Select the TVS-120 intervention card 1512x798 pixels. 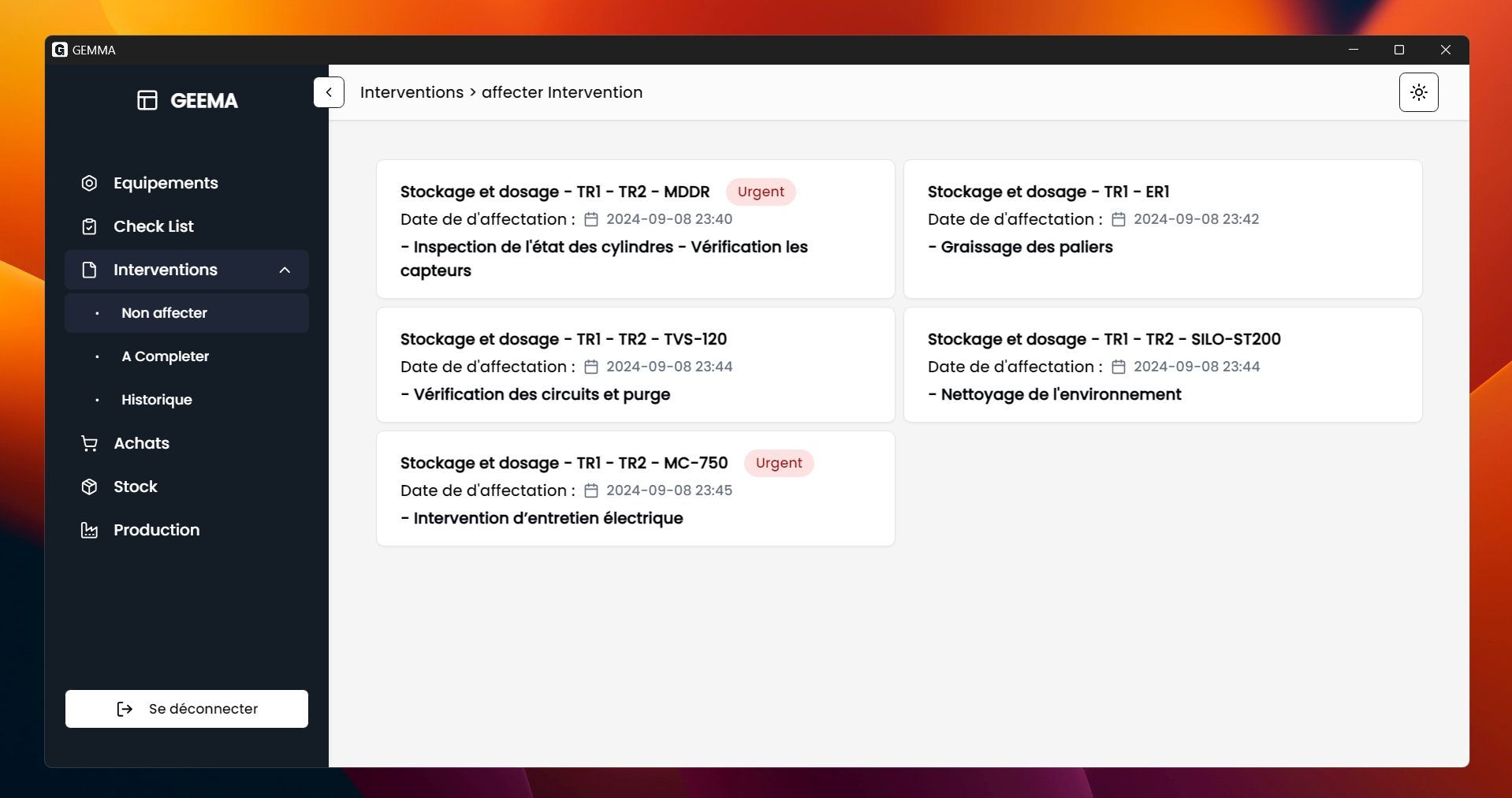click(635, 364)
